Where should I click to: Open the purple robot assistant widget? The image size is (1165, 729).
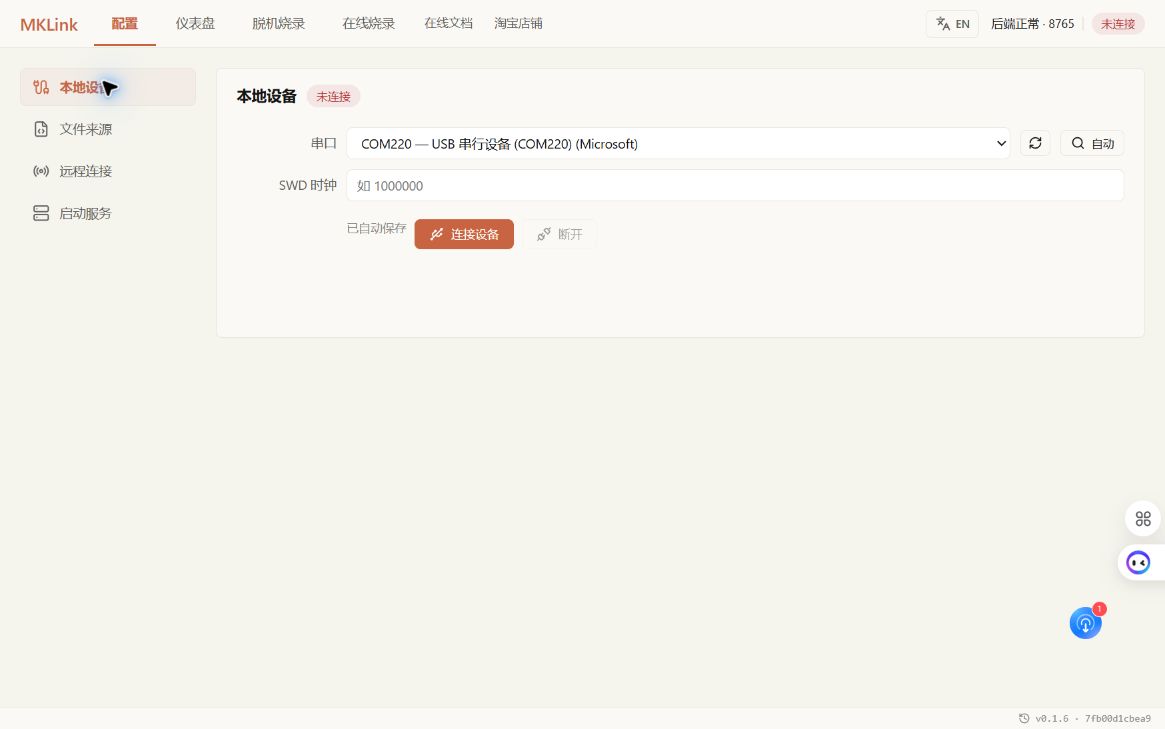[1138, 563]
